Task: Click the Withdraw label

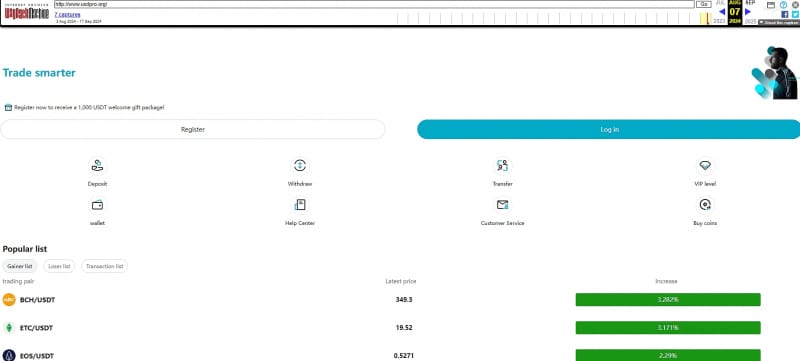Action: click(x=299, y=184)
